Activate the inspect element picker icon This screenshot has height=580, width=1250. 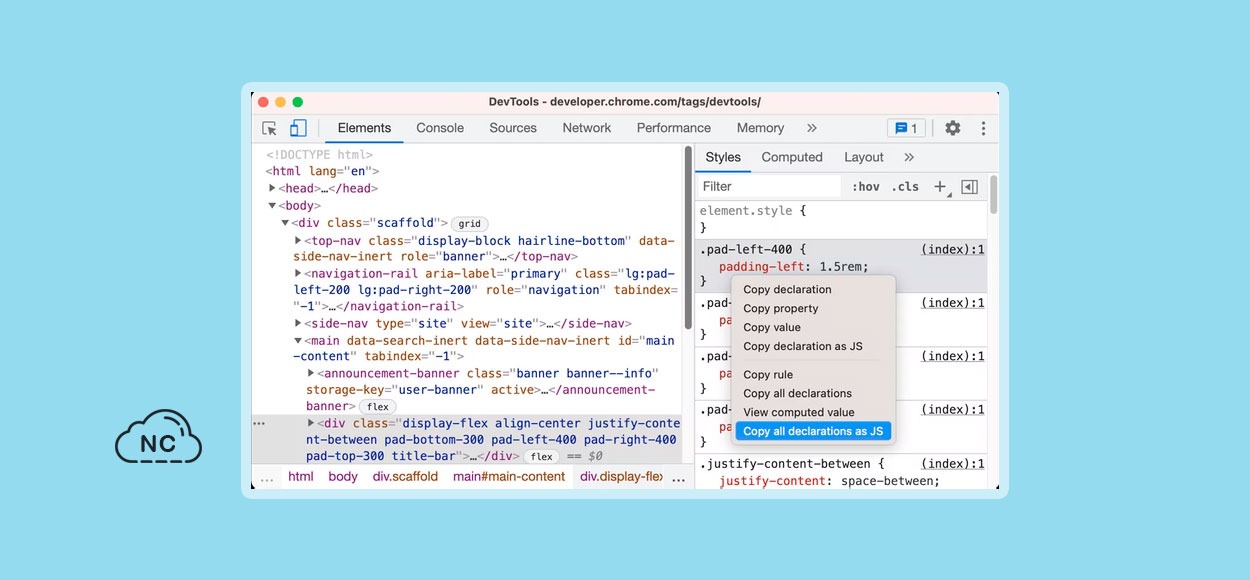coord(269,128)
